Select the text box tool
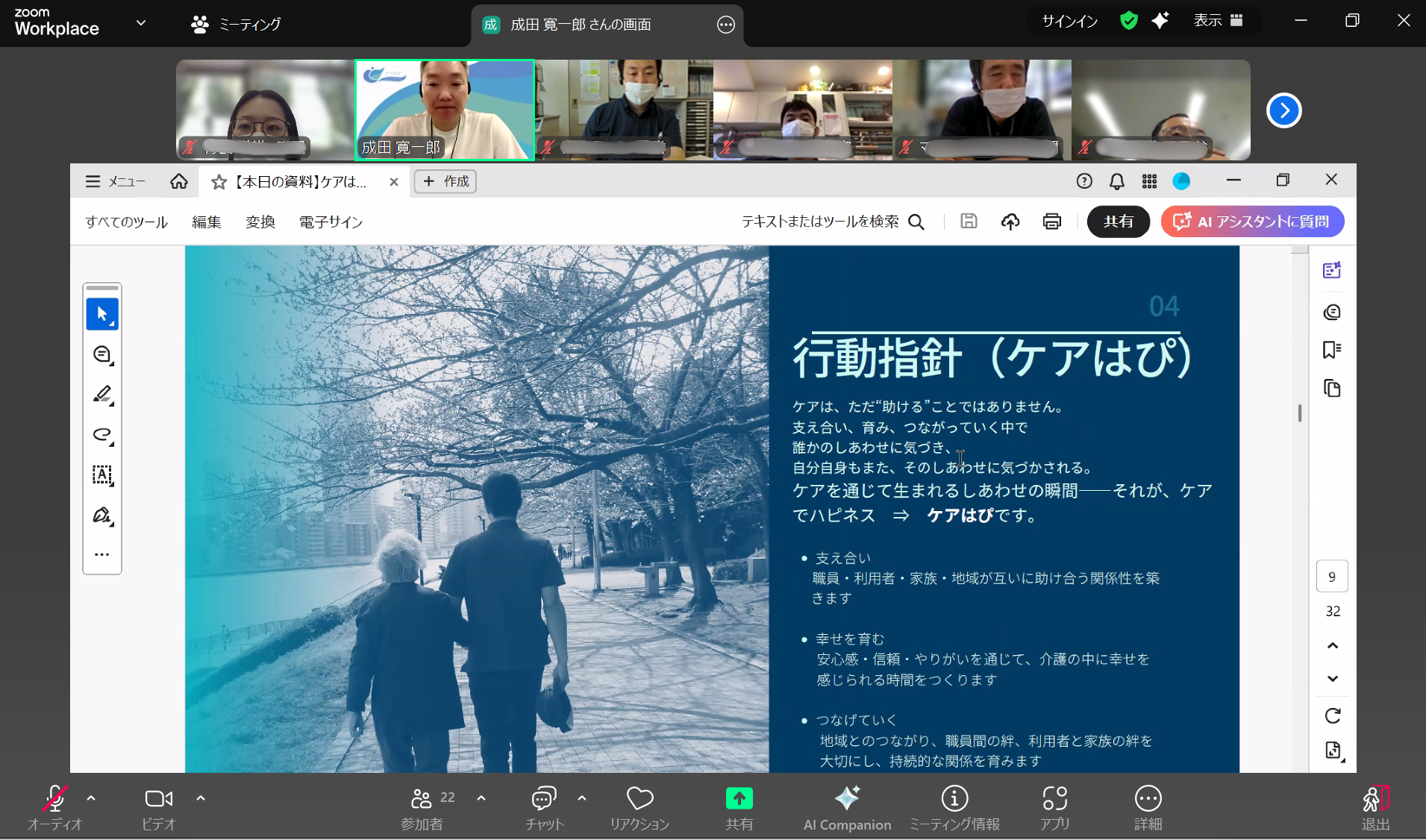The width and height of the screenshot is (1426, 840). 102,475
